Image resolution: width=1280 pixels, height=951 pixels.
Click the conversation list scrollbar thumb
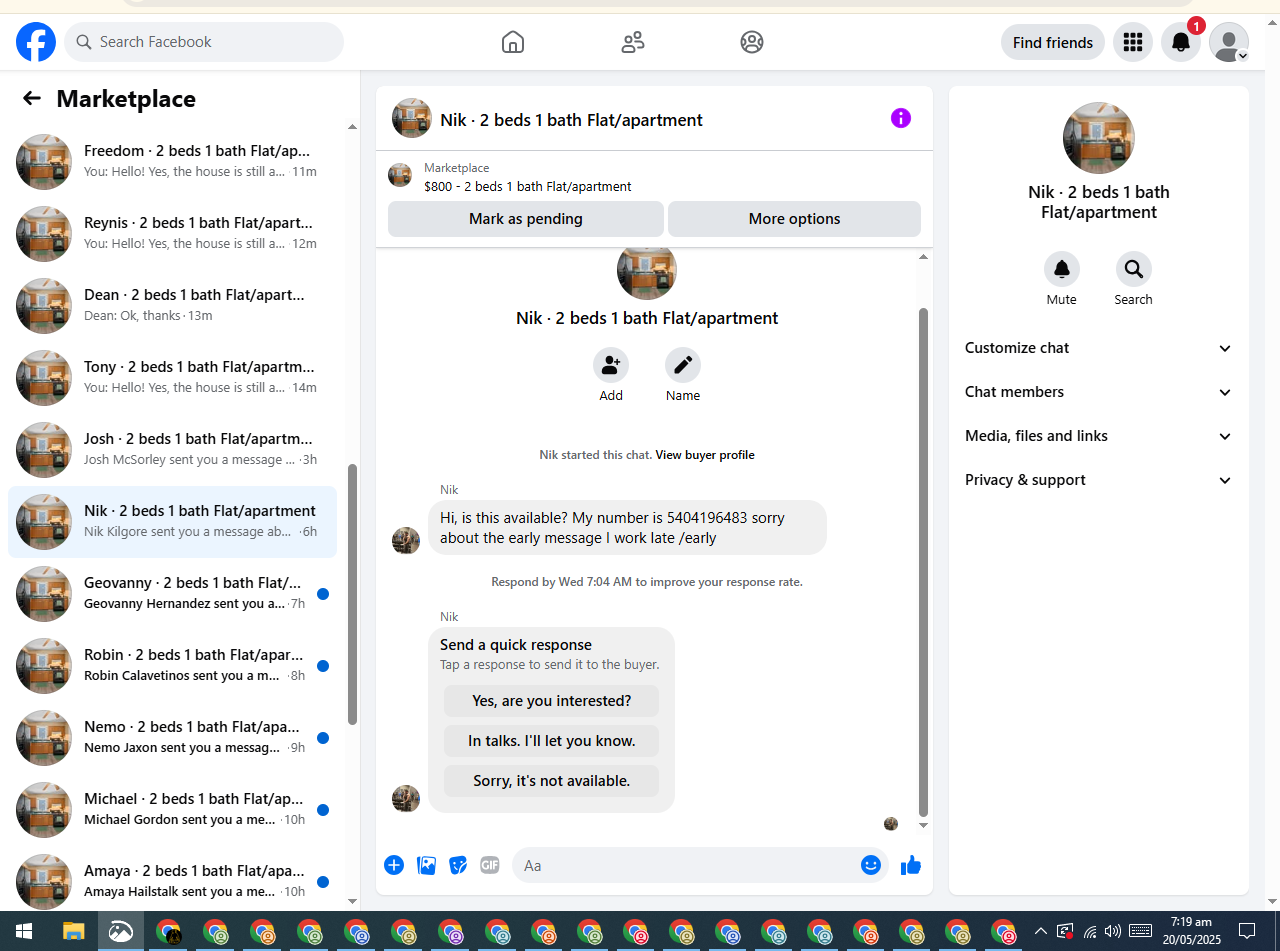[352, 594]
